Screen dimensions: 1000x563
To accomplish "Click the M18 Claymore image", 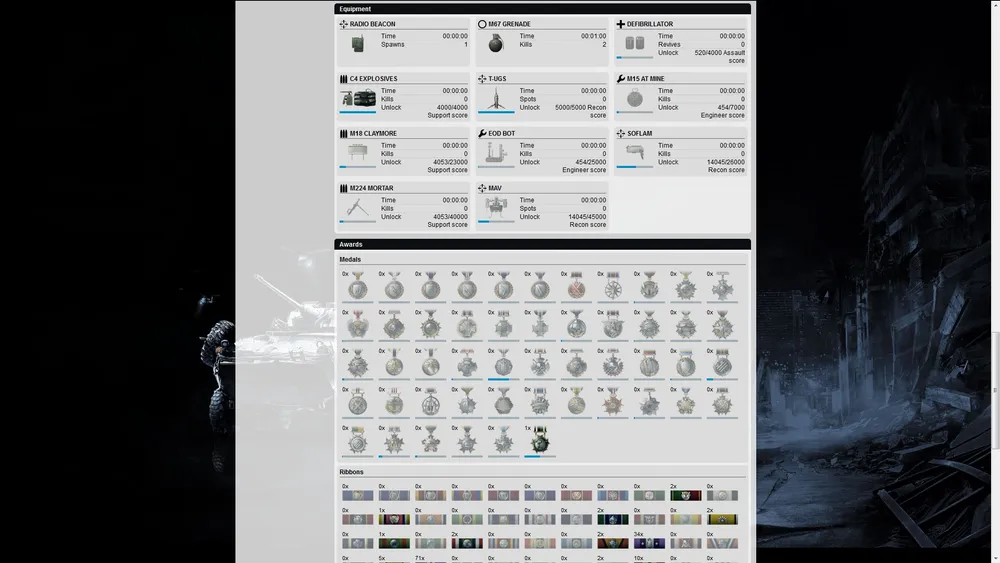I will coord(357,152).
